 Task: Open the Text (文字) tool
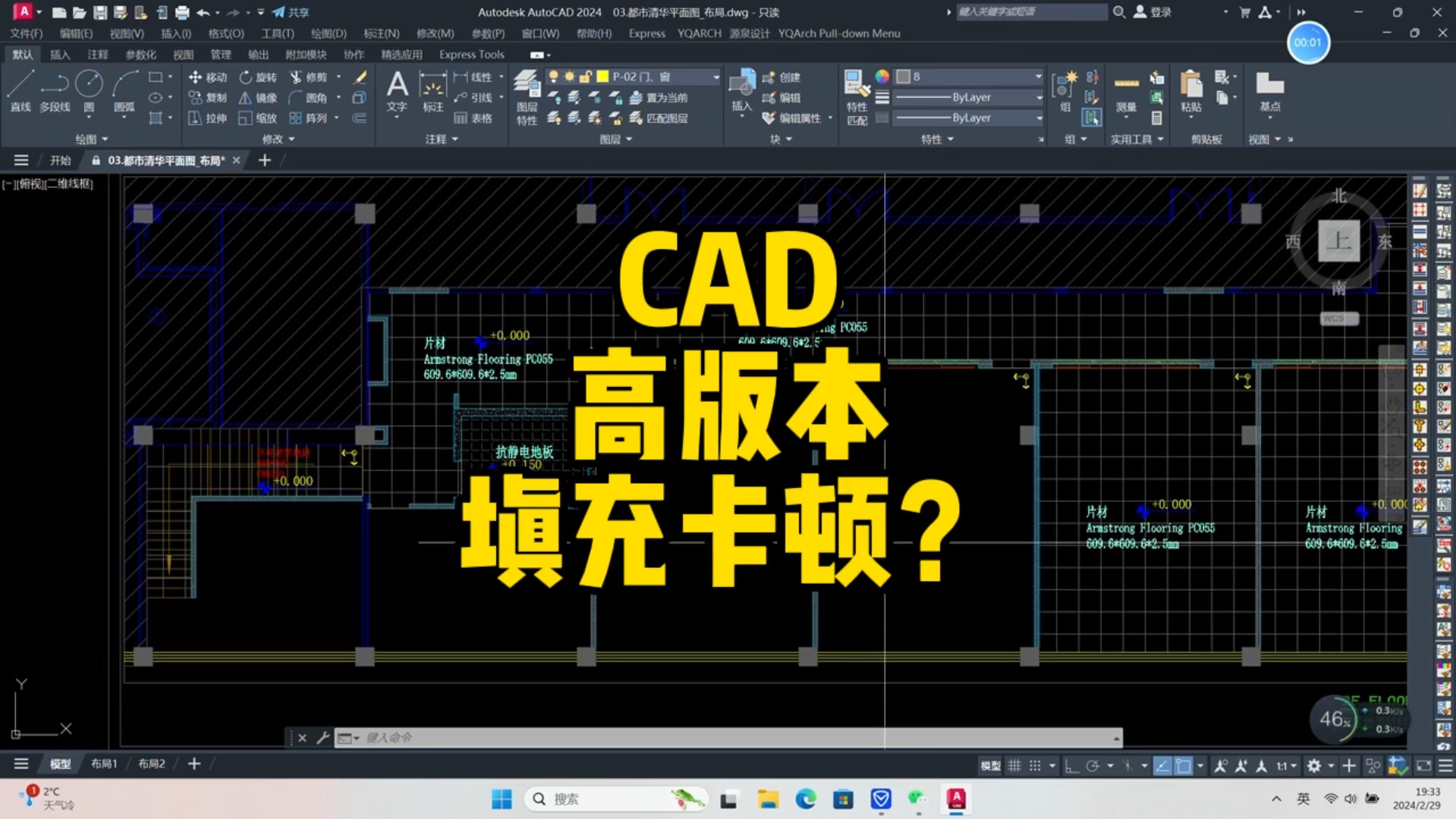[397, 91]
